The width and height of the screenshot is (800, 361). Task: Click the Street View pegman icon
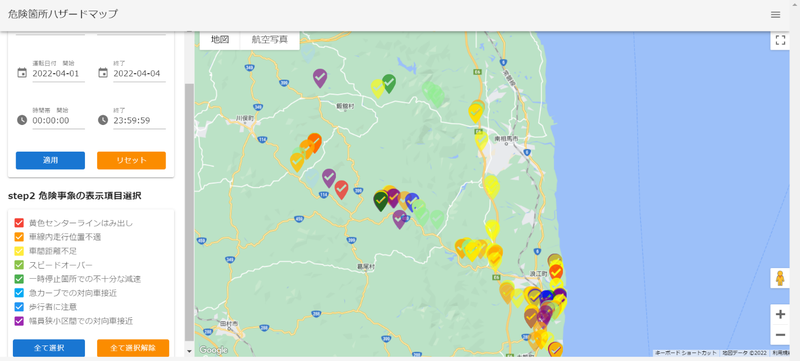pyautogui.click(x=780, y=278)
